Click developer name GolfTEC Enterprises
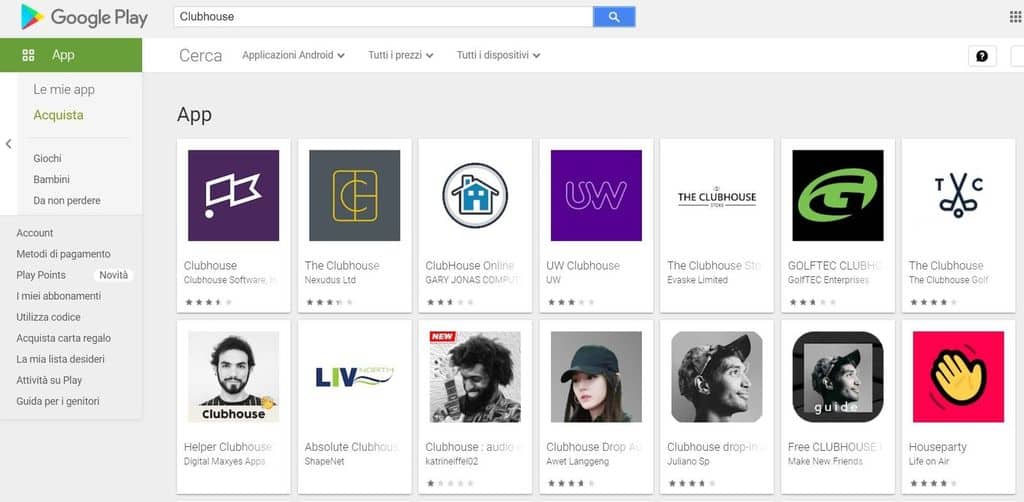Screen dimensions: 1024x502 tap(829, 280)
